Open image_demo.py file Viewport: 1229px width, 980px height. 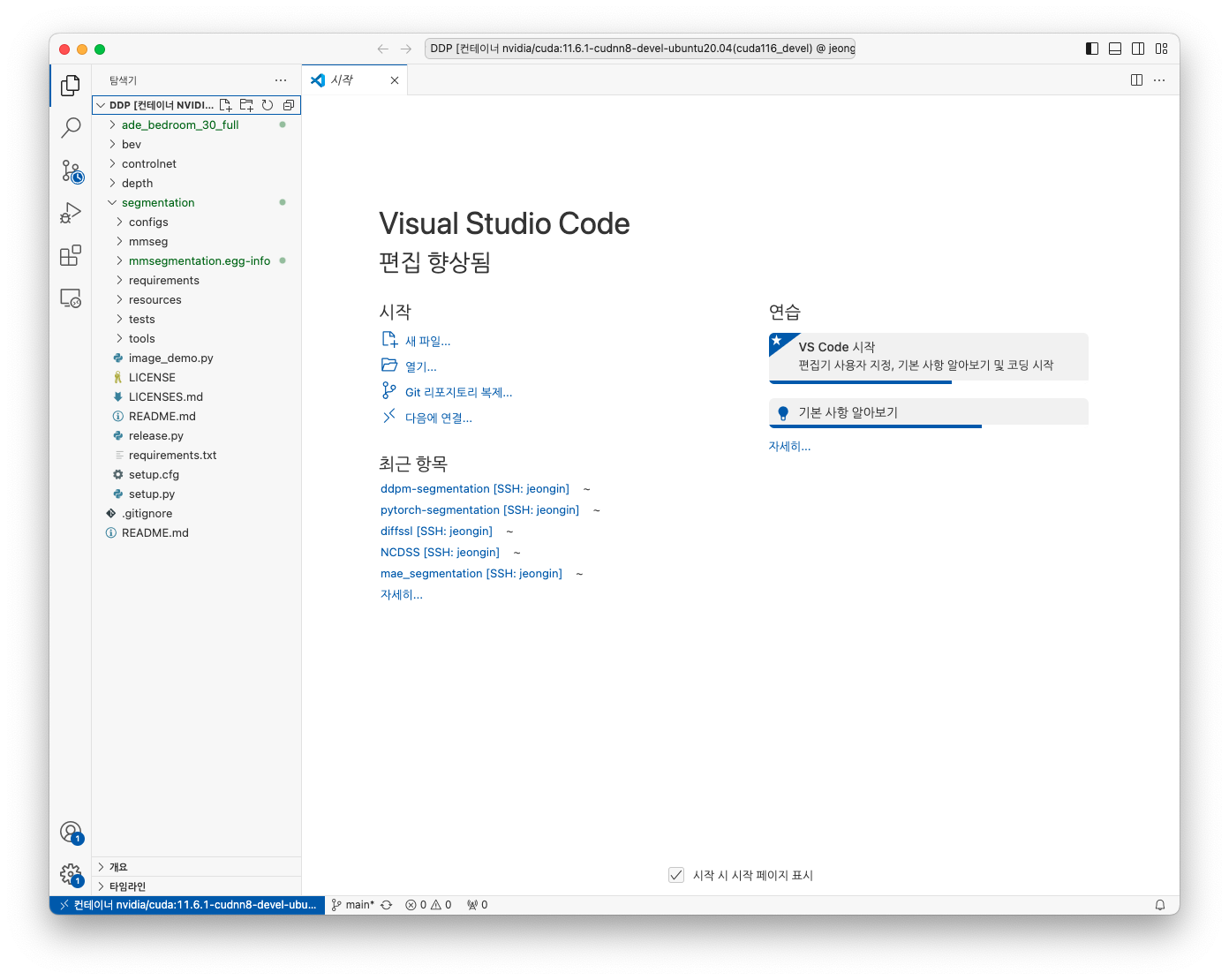coord(196,358)
